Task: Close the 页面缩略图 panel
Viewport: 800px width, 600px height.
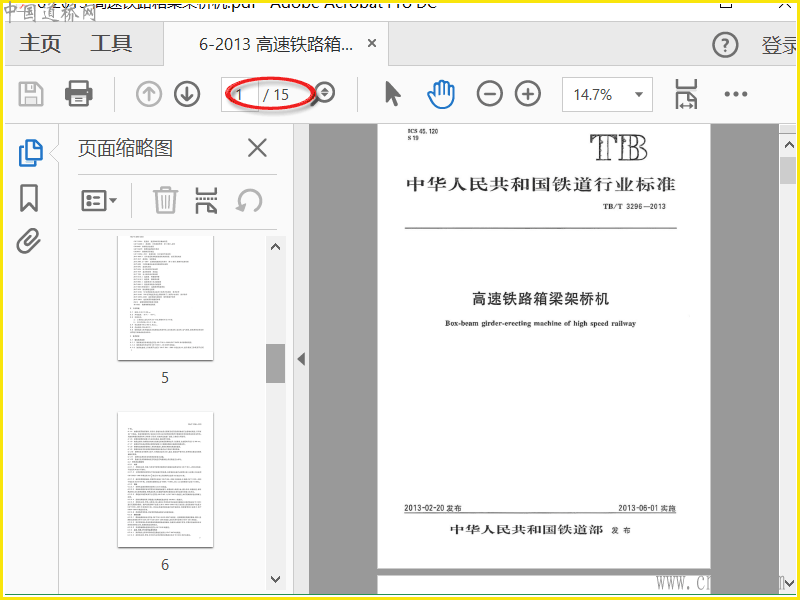Action: [x=257, y=148]
